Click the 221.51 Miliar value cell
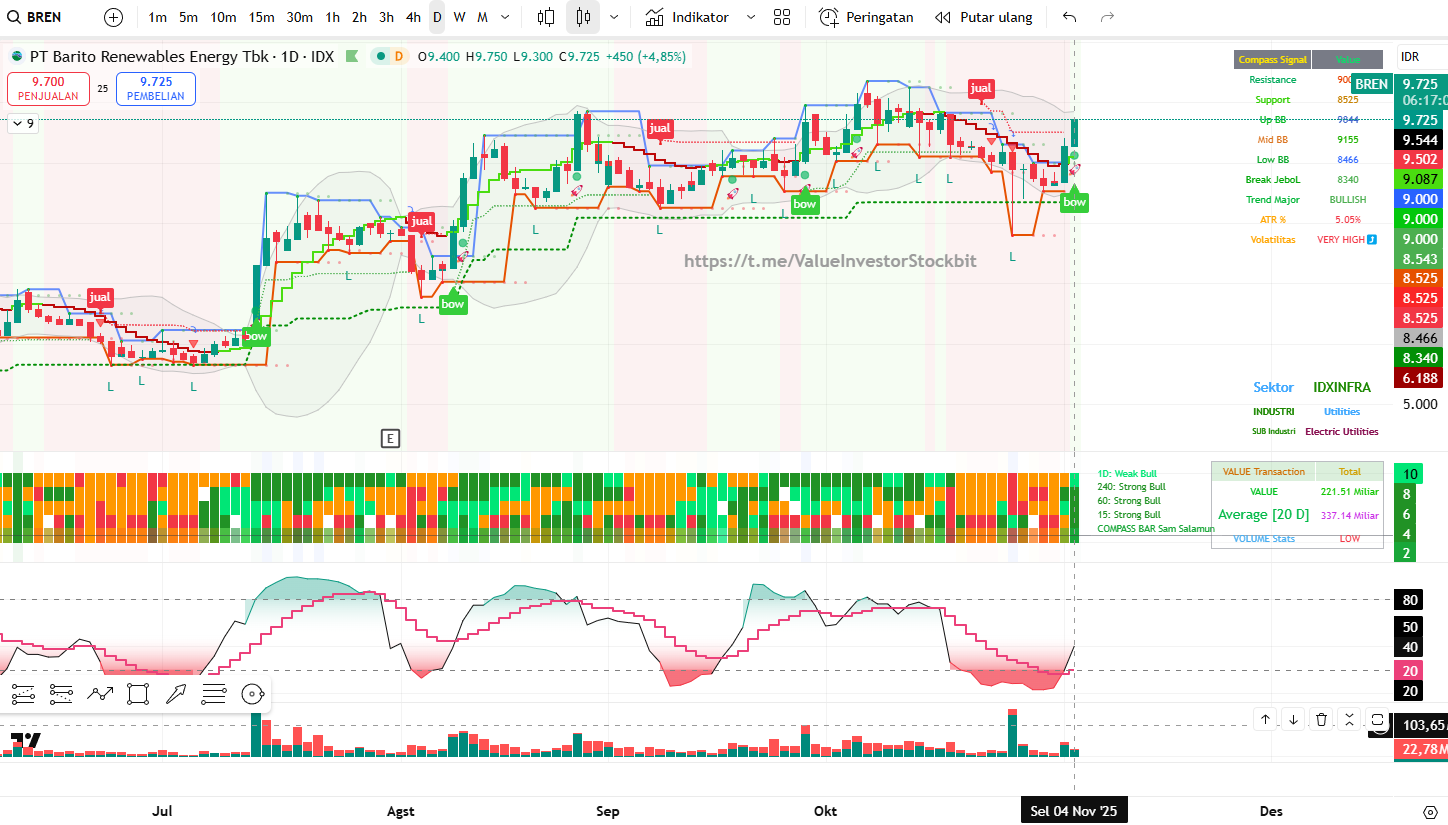 (x=1349, y=492)
